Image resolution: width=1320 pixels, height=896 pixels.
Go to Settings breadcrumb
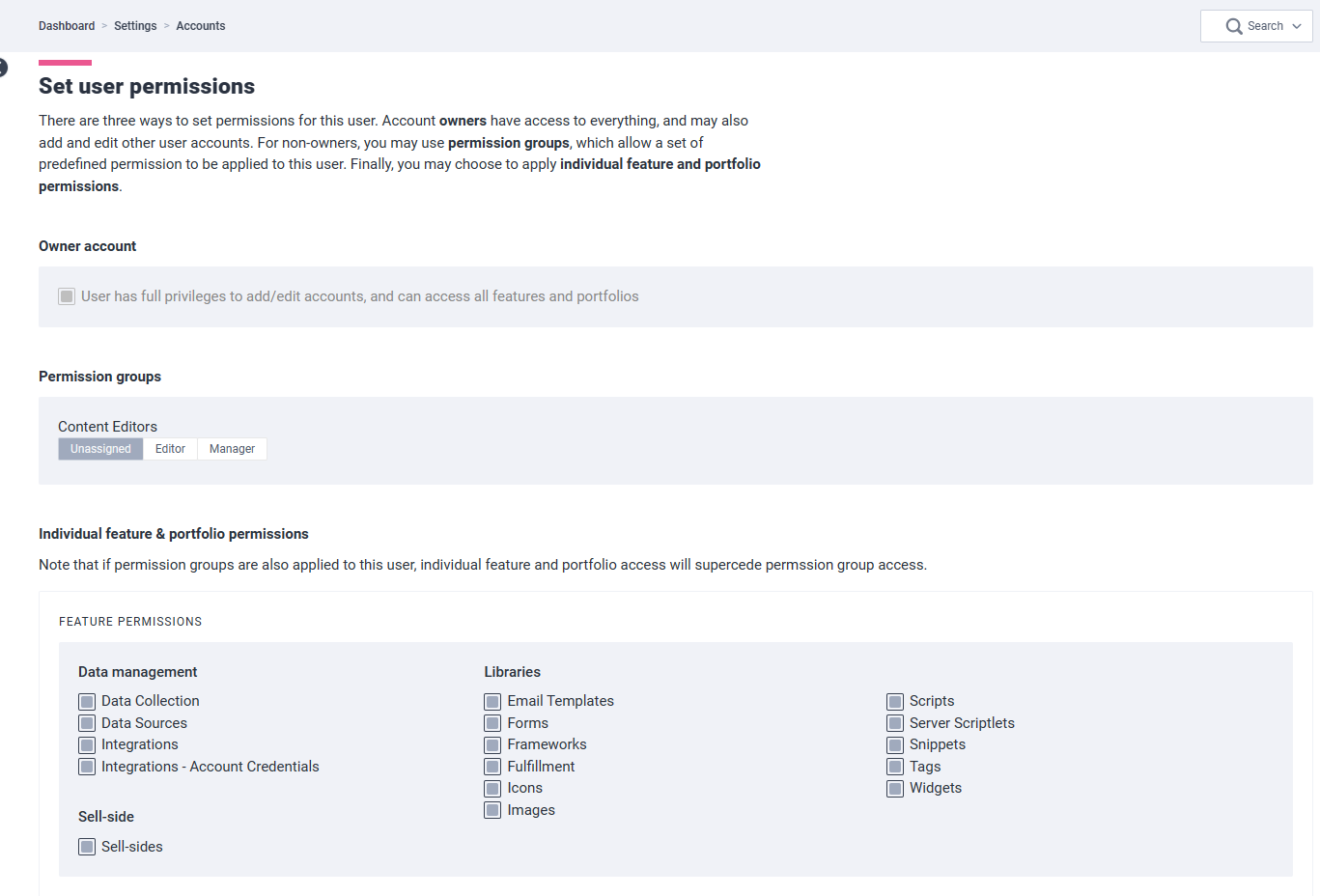[135, 26]
